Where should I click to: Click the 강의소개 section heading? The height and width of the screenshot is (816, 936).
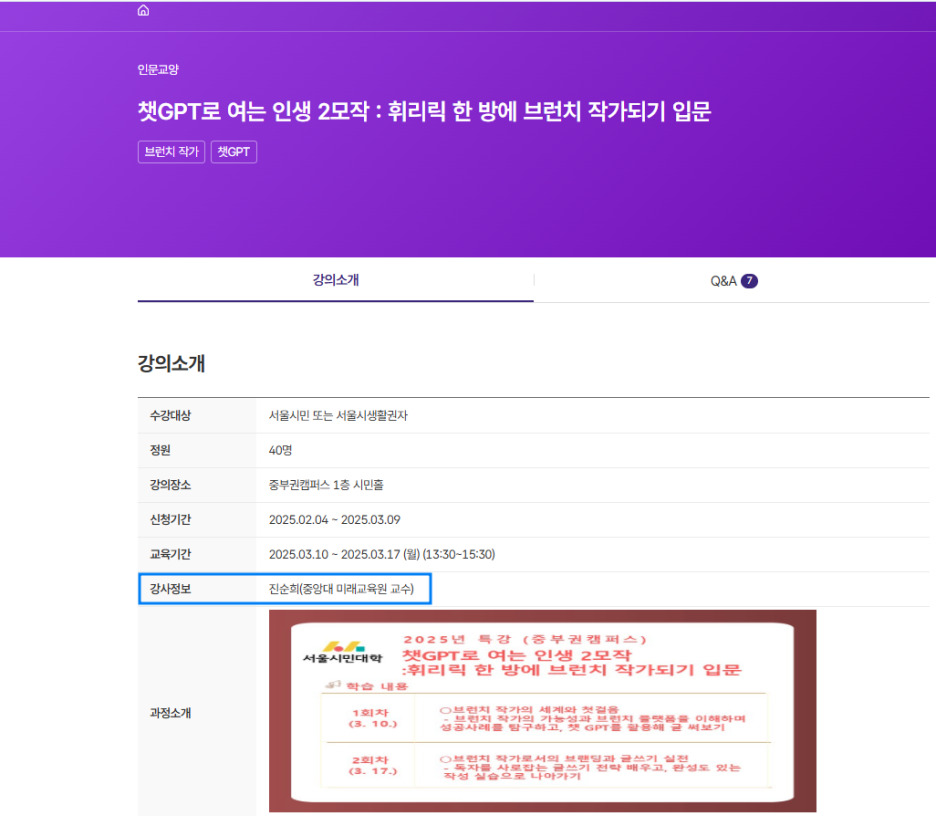pyautogui.click(x=171, y=363)
